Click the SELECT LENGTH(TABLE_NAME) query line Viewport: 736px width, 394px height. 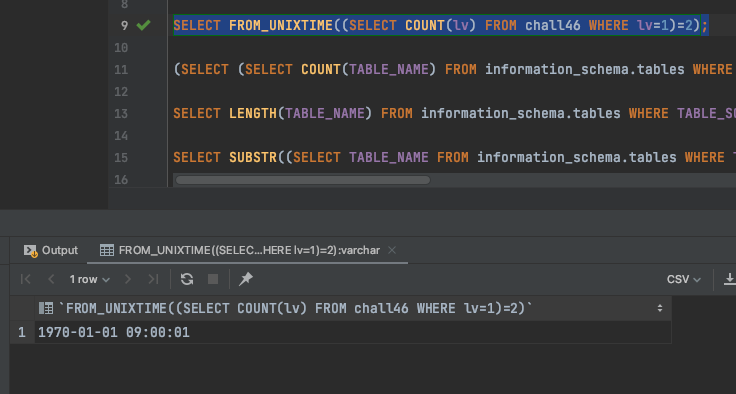pyautogui.click(x=454, y=114)
